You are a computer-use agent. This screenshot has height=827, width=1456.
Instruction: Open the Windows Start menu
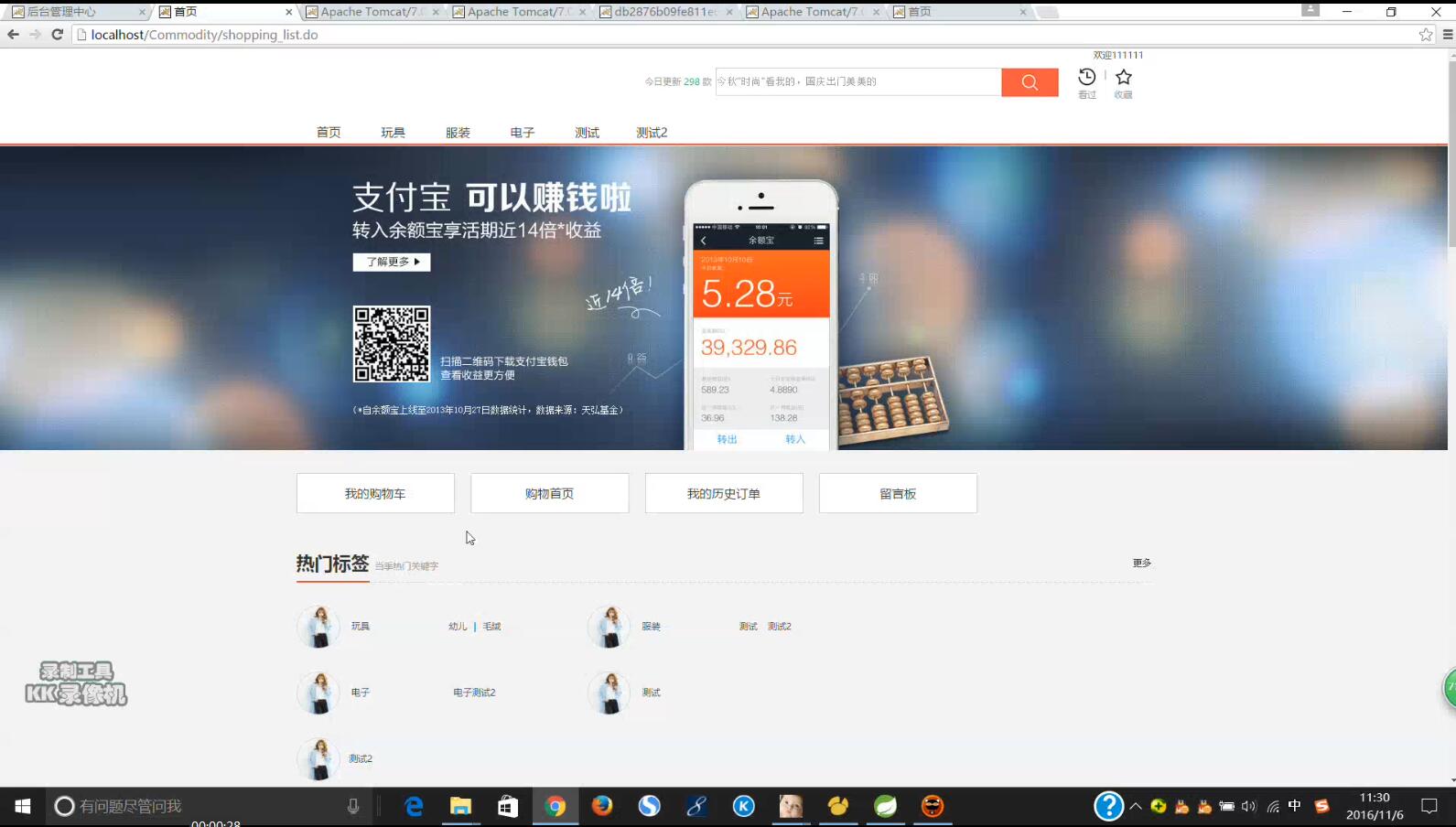coord(23,806)
